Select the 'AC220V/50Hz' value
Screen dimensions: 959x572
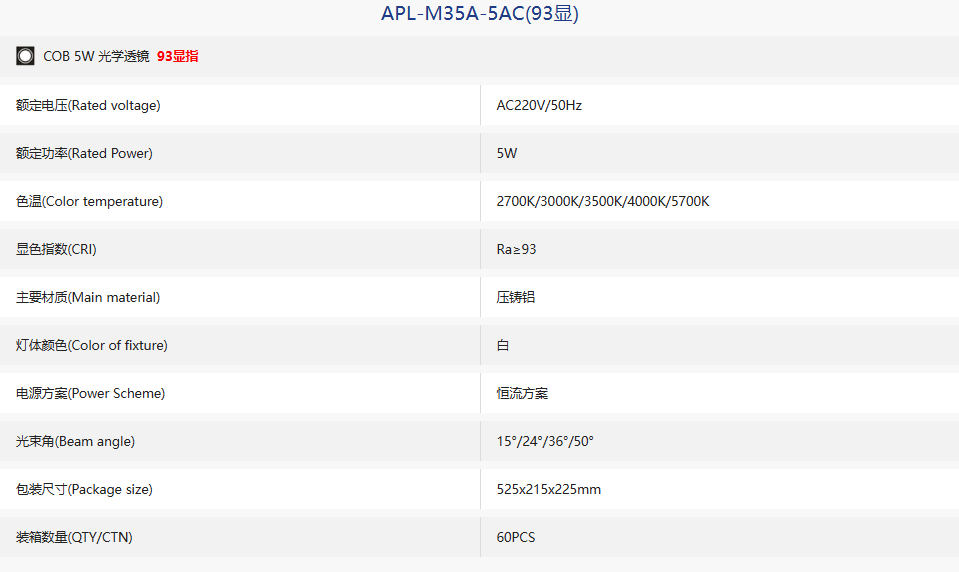tap(539, 105)
